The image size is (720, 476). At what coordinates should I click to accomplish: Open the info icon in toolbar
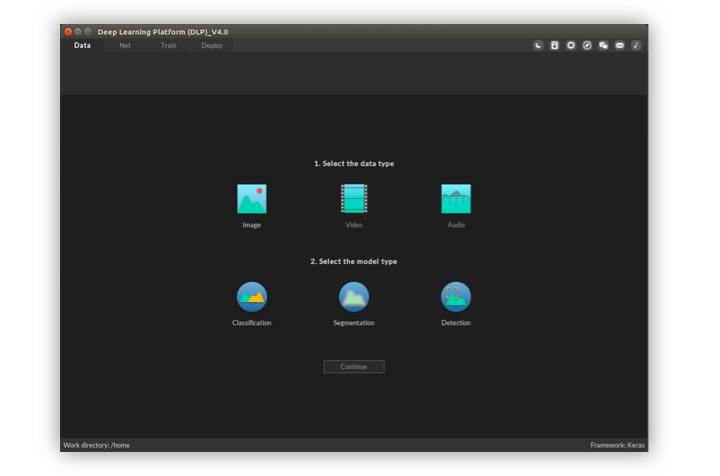pos(636,45)
